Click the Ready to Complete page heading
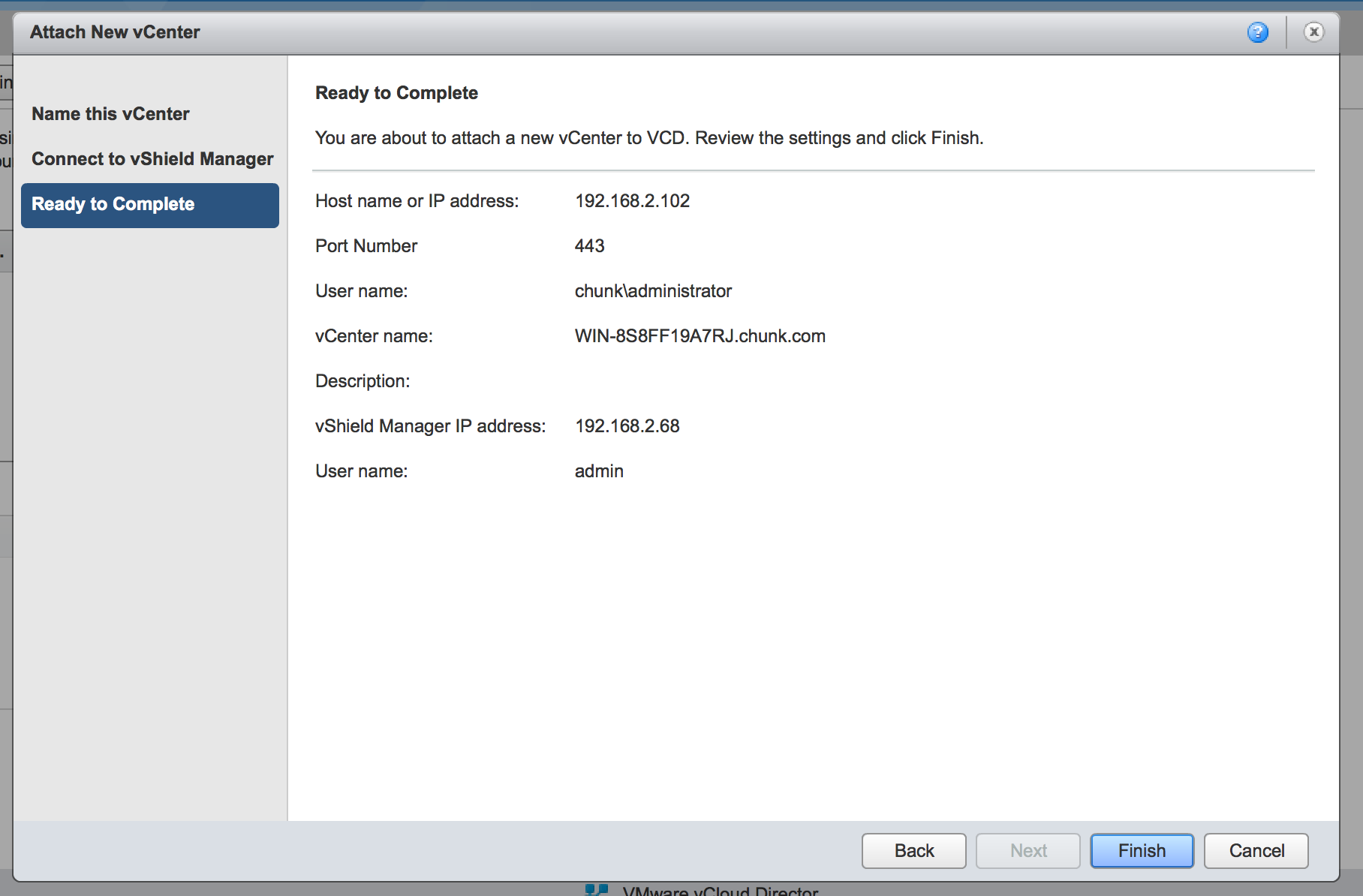This screenshot has height=896, width=1363. pos(396,93)
